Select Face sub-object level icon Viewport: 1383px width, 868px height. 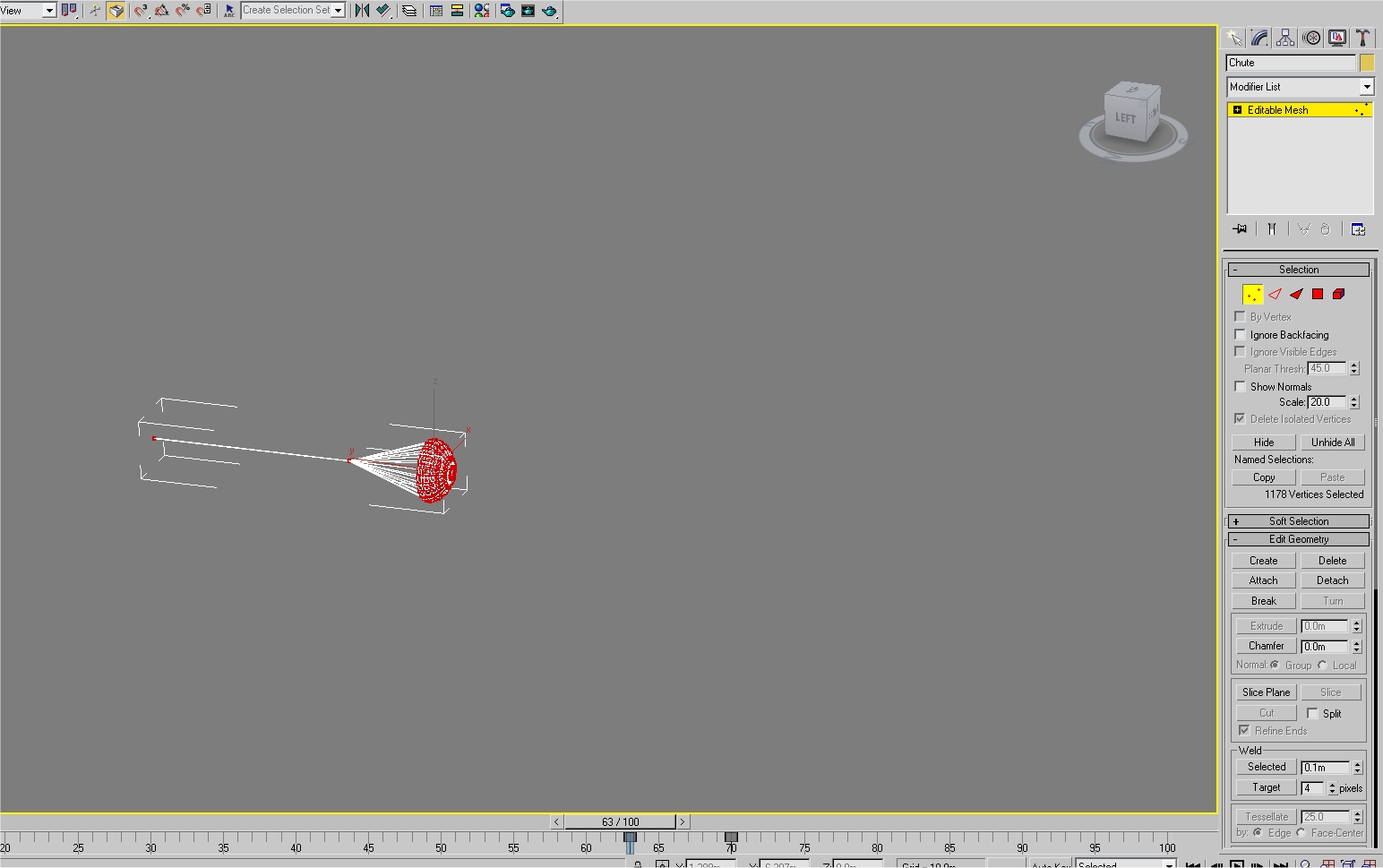(1296, 294)
